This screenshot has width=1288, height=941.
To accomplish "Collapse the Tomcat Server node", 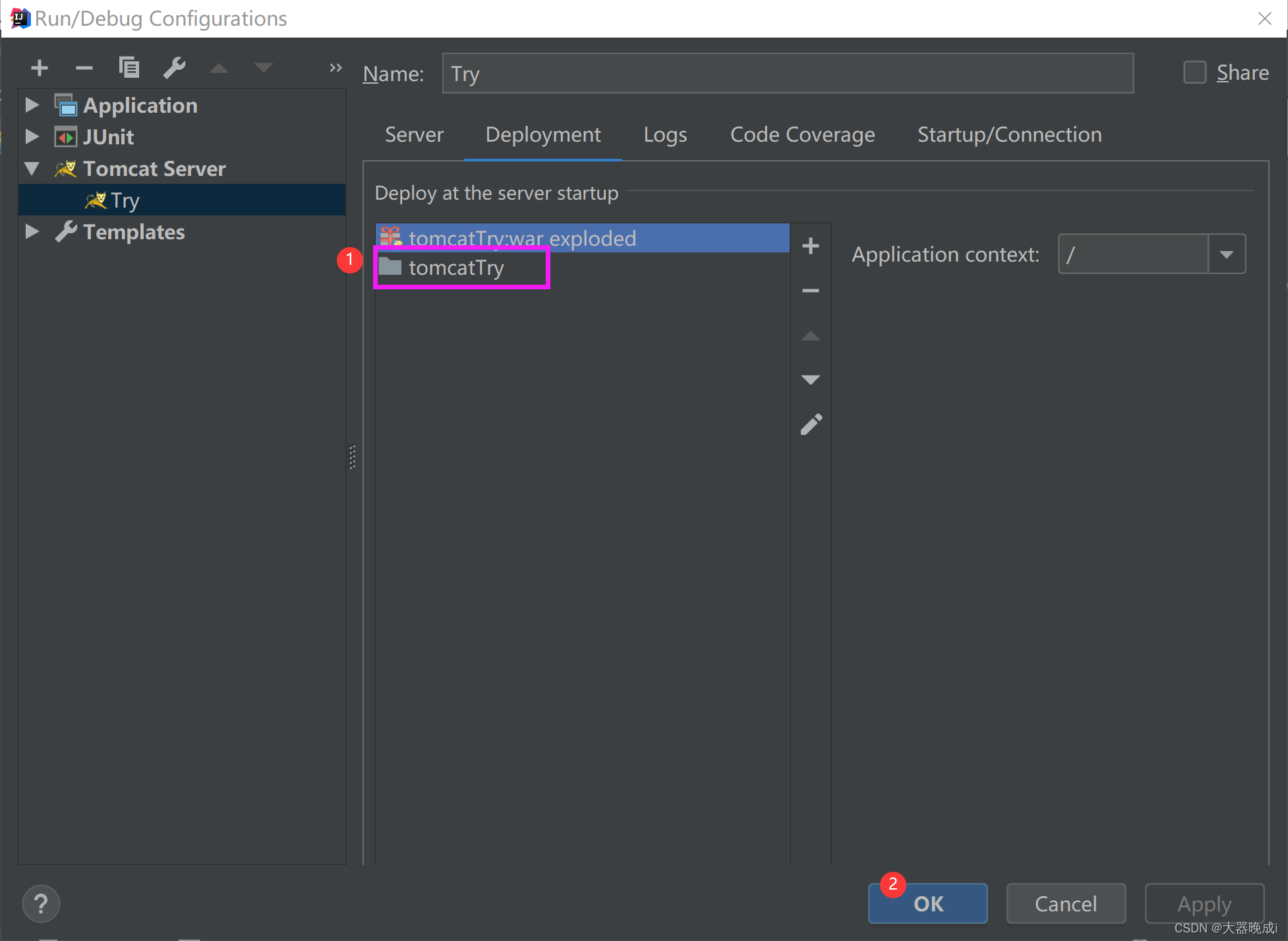I will click(x=32, y=168).
